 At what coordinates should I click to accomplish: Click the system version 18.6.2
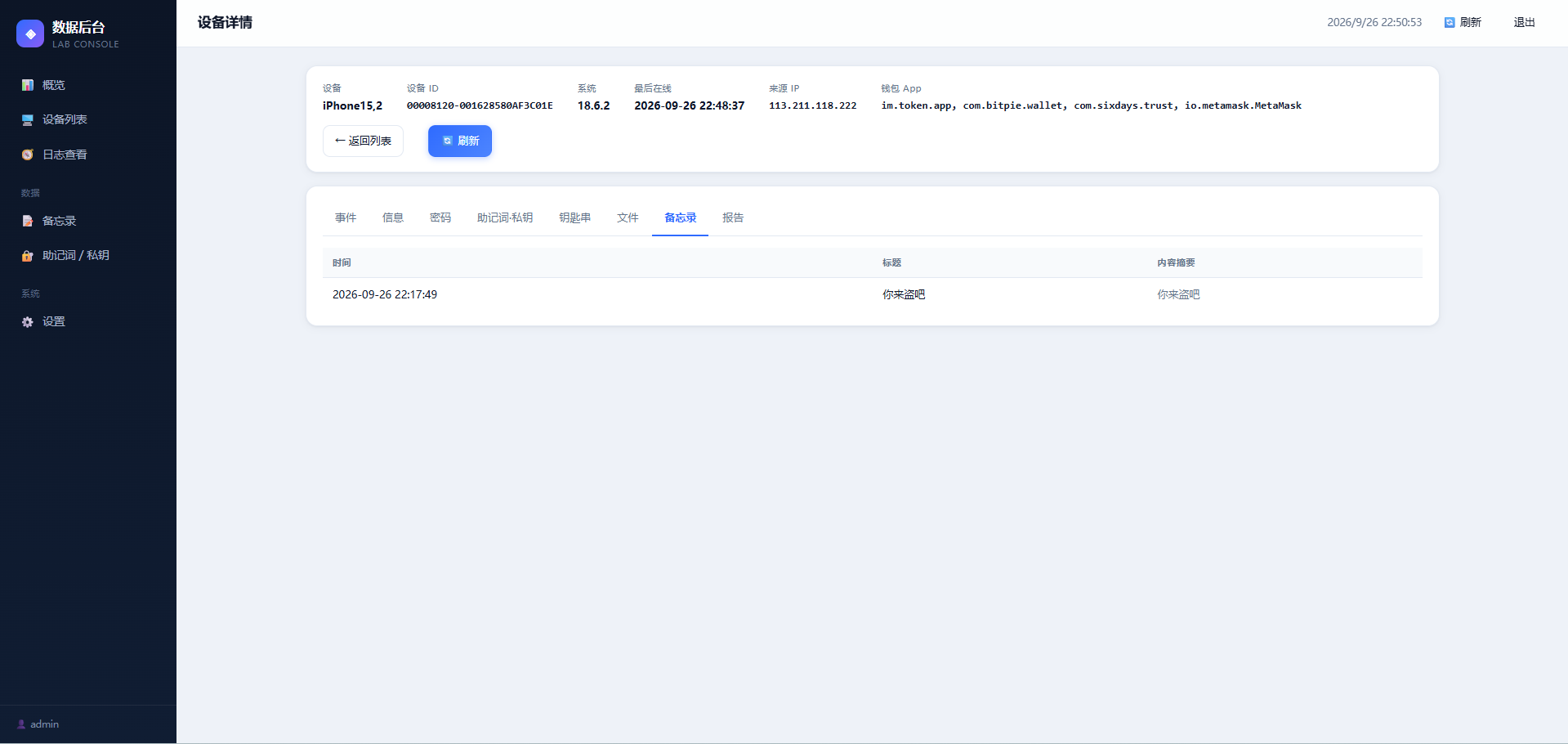(593, 105)
